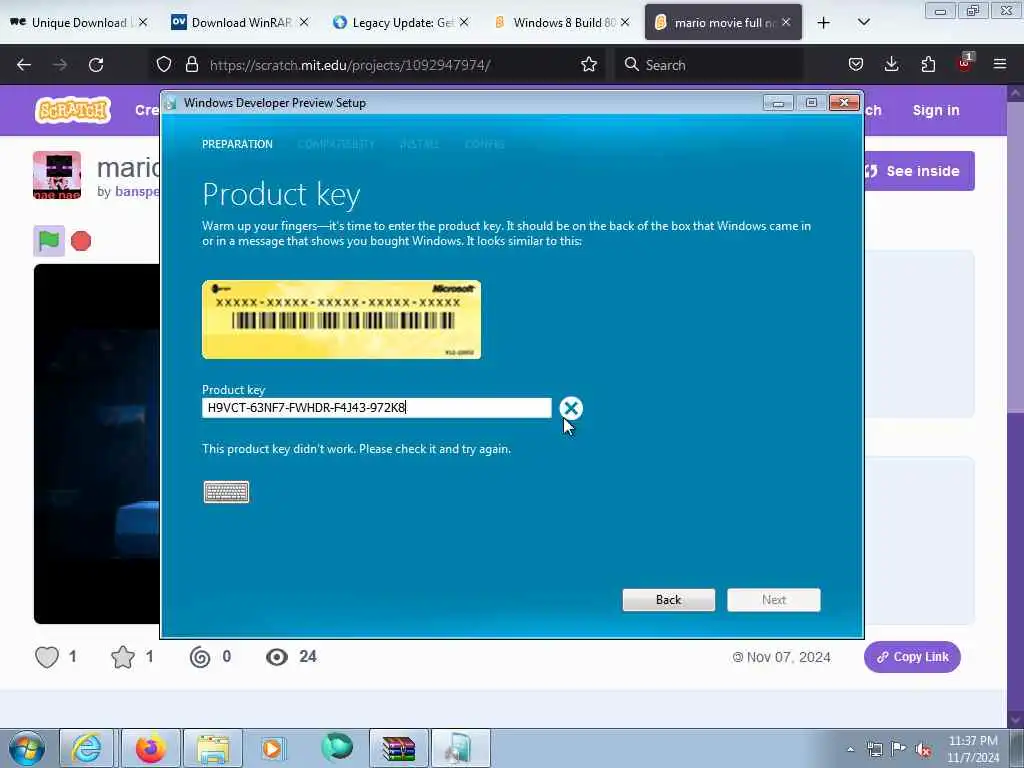Switch to Windows 8 Build tab
1024x768 pixels.
pyautogui.click(x=564, y=23)
